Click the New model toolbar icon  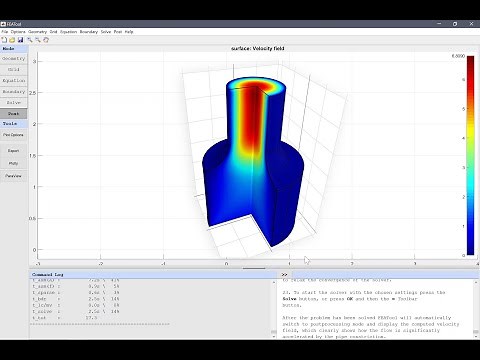[x=4, y=40]
